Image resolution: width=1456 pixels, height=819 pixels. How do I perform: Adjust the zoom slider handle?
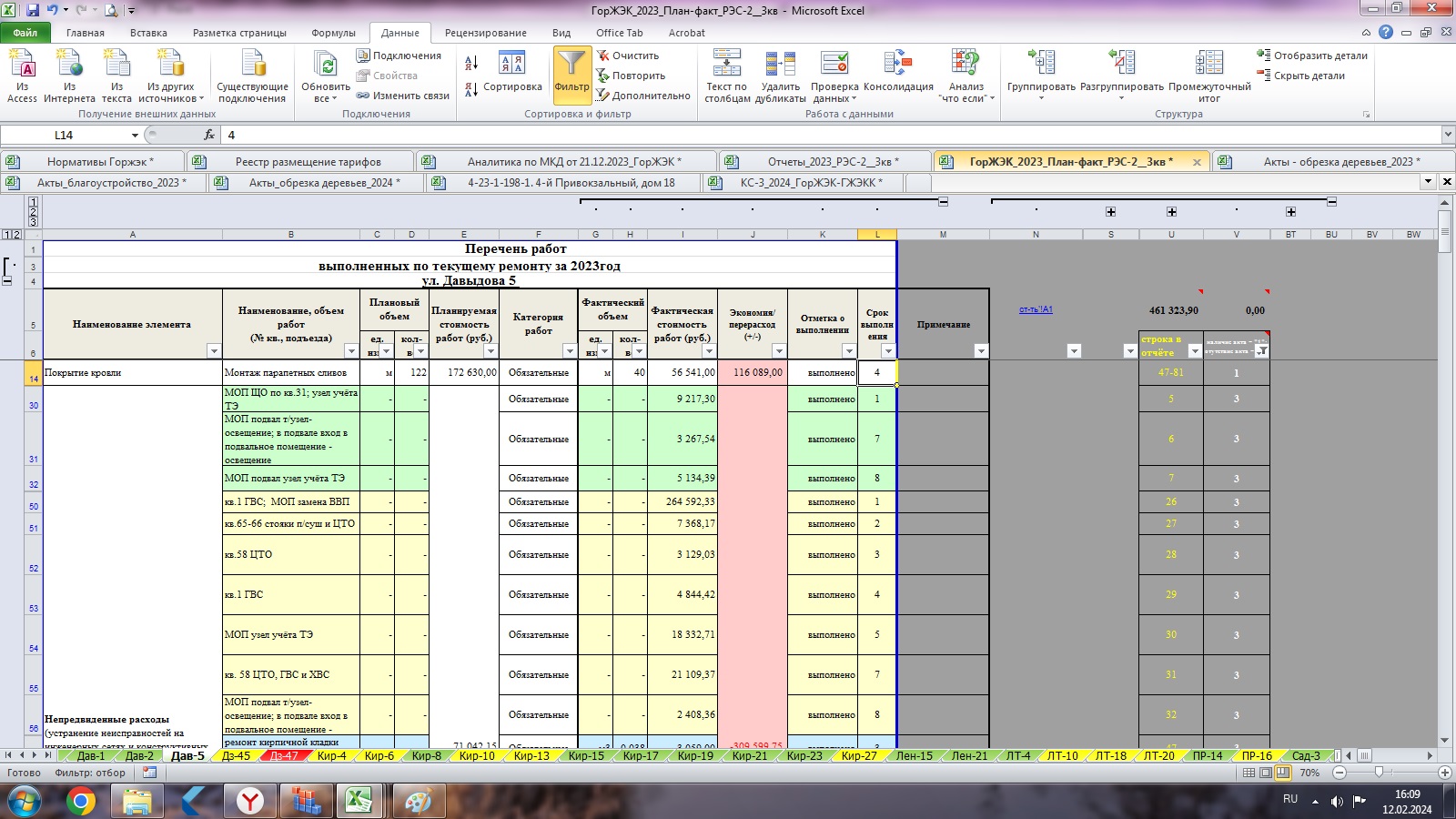(1380, 773)
